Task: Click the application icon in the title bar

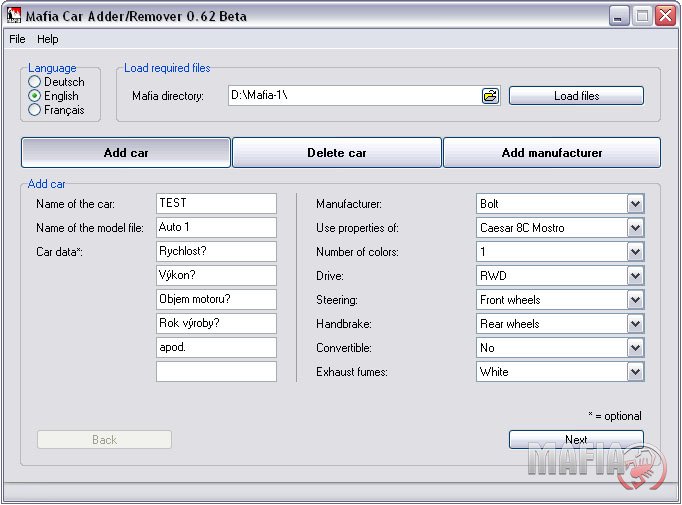Action: click(x=15, y=16)
